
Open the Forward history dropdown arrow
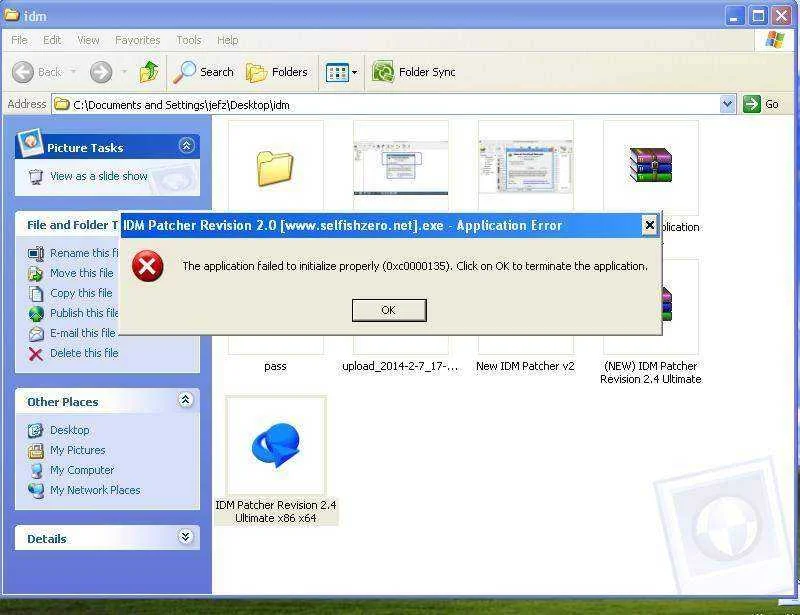click(124, 72)
